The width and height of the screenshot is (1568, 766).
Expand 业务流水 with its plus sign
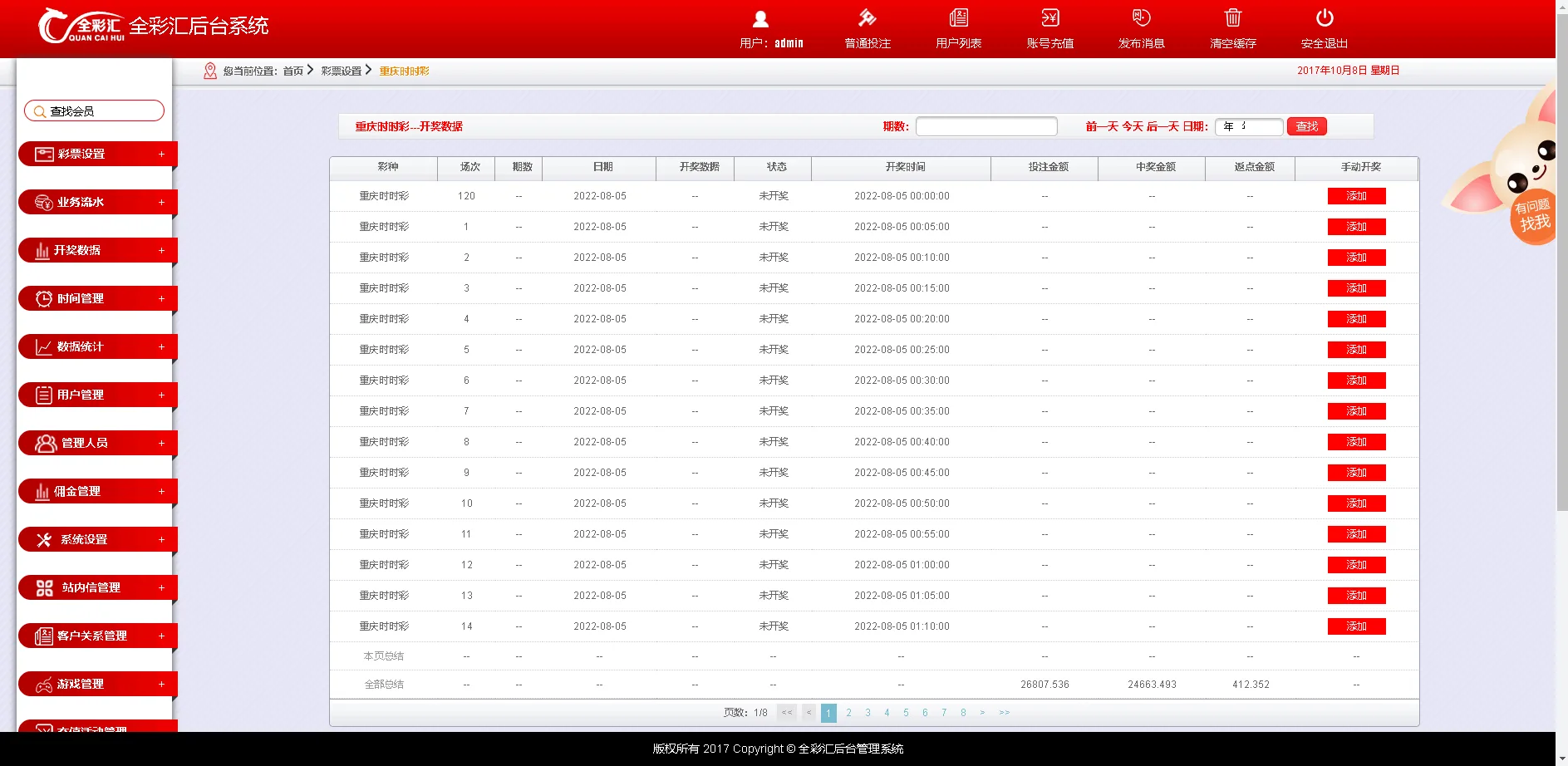pos(161,202)
